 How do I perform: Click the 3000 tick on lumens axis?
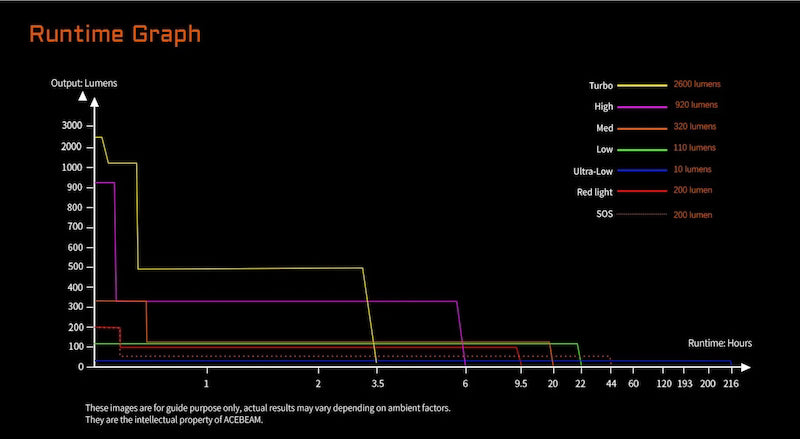(x=72, y=126)
